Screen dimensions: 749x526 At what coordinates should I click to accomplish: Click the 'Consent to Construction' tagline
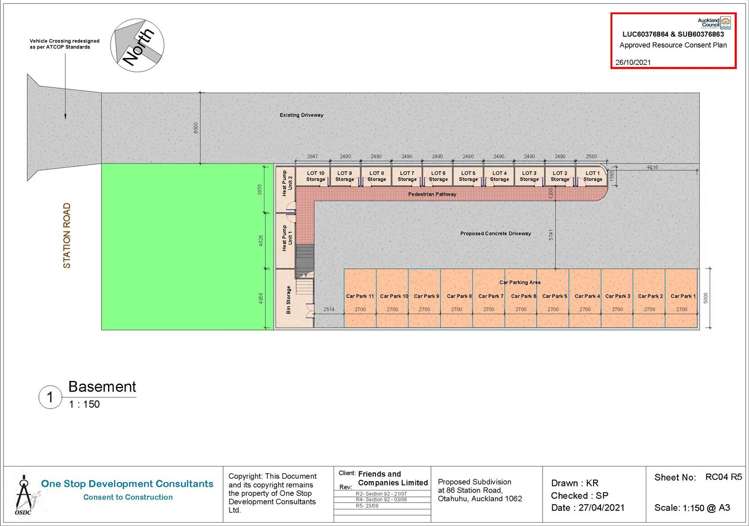tap(128, 497)
